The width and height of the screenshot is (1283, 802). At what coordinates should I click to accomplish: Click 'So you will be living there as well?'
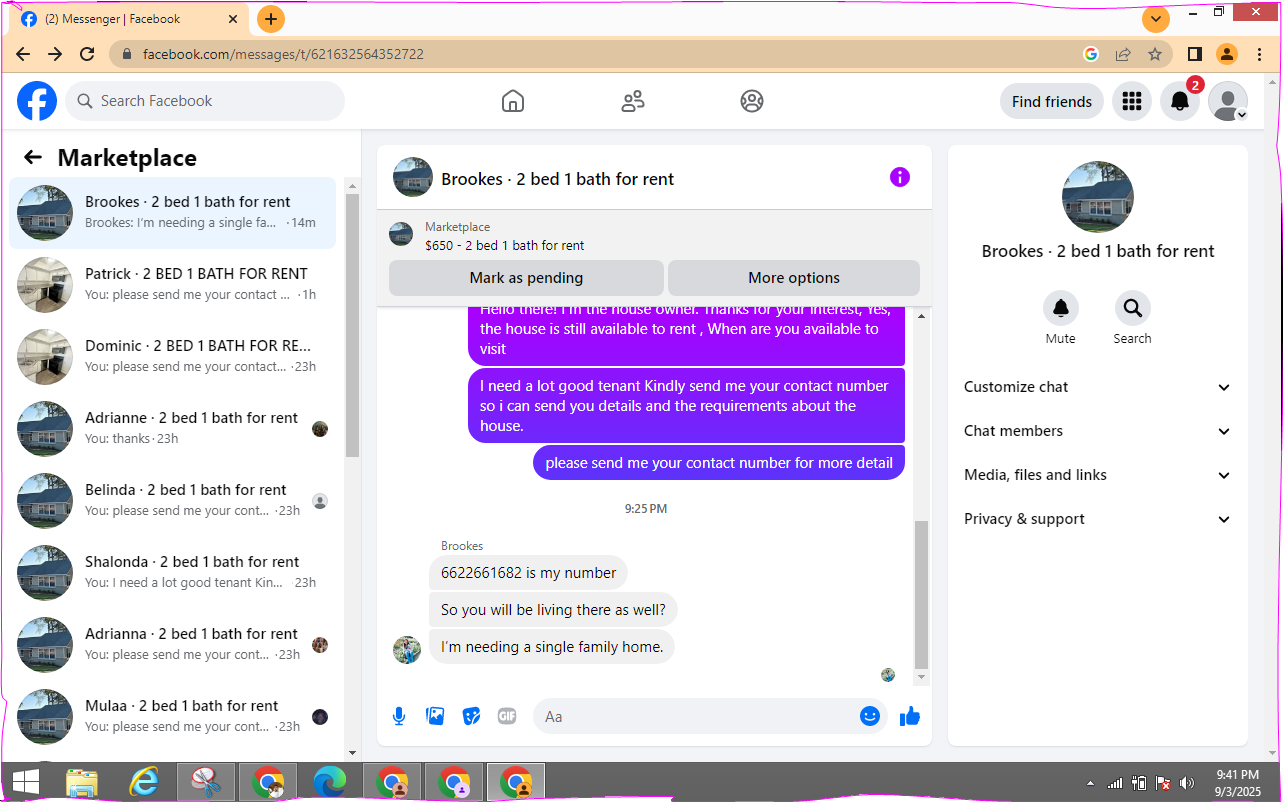pos(553,610)
